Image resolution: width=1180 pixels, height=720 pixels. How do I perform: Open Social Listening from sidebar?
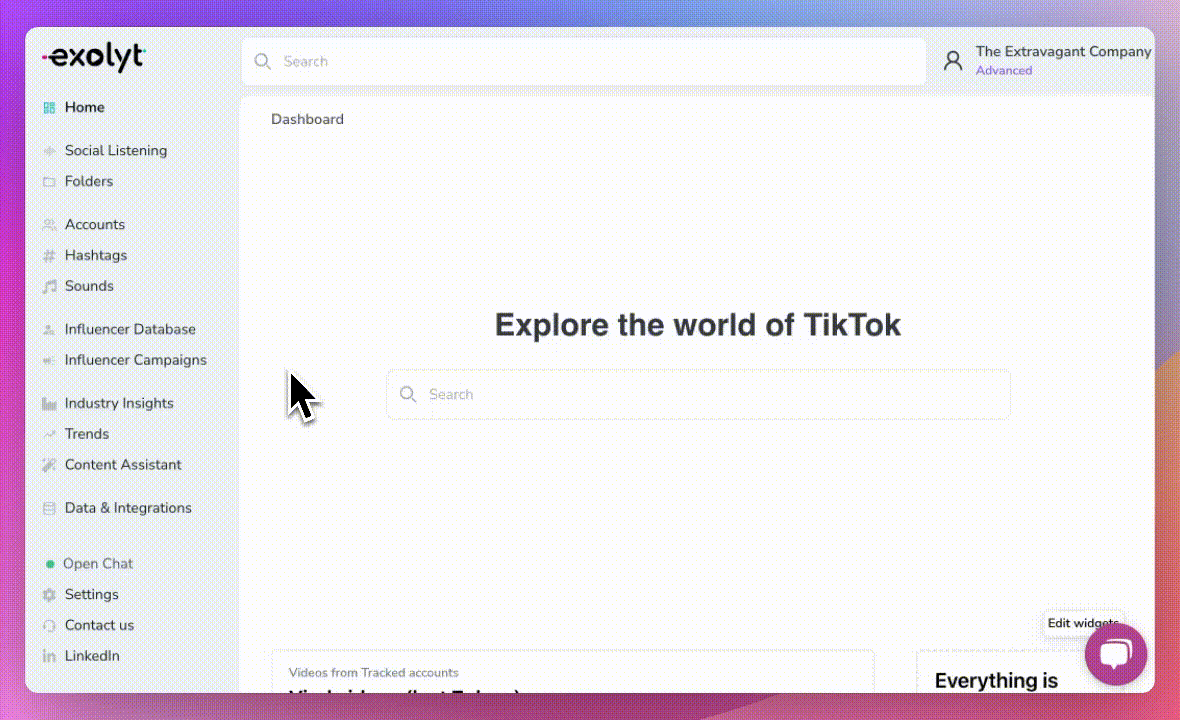pyautogui.click(x=116, y=150)
